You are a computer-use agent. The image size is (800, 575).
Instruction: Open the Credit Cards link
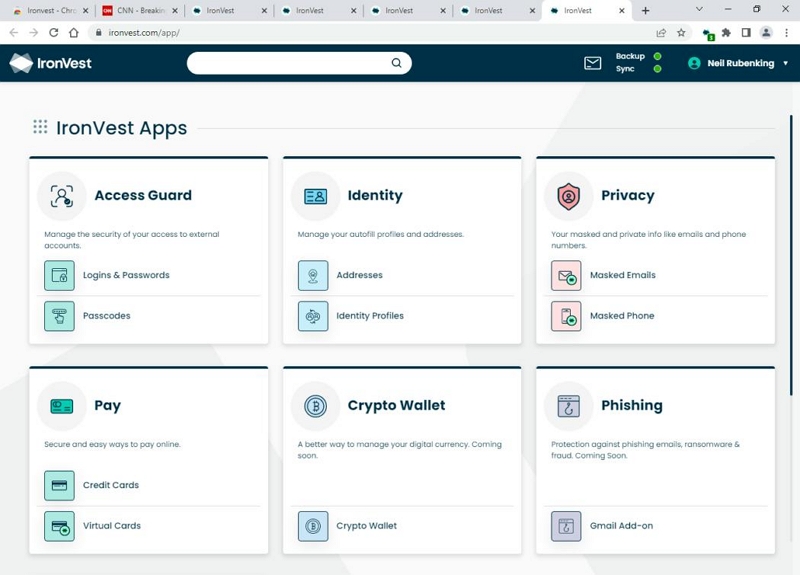pyautogui.click(x=111, y=485)
